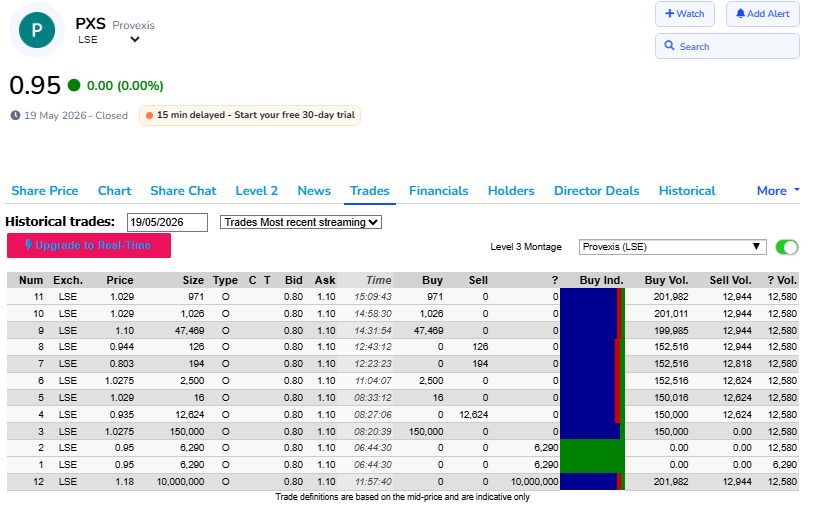This screenshot has height=510, width=815.
Task: Click the buy volume 201,011 in trade 10
Action: click(x=671, y=314)
